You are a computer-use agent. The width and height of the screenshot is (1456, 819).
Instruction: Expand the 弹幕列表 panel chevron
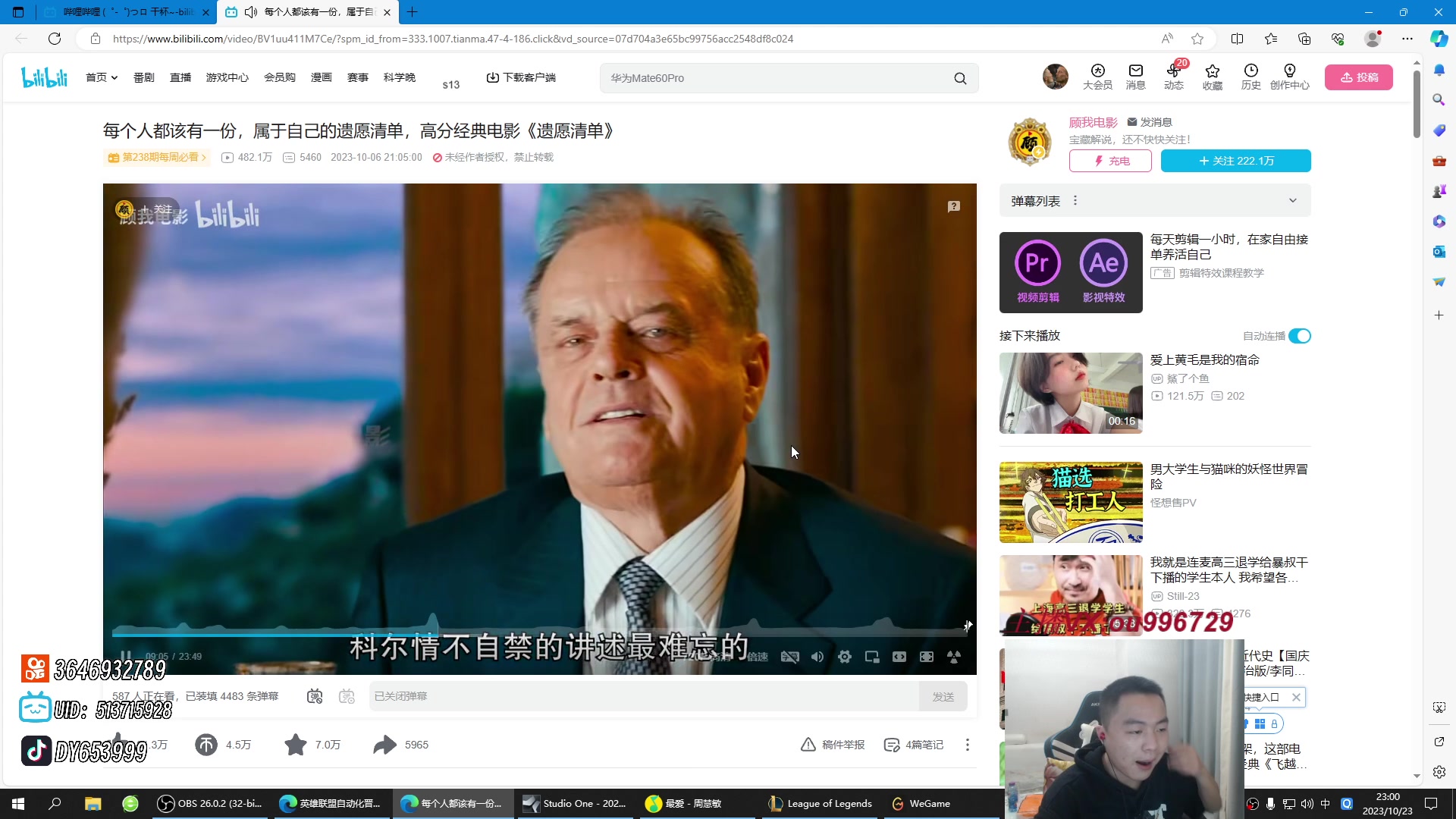coord(1293,201)
